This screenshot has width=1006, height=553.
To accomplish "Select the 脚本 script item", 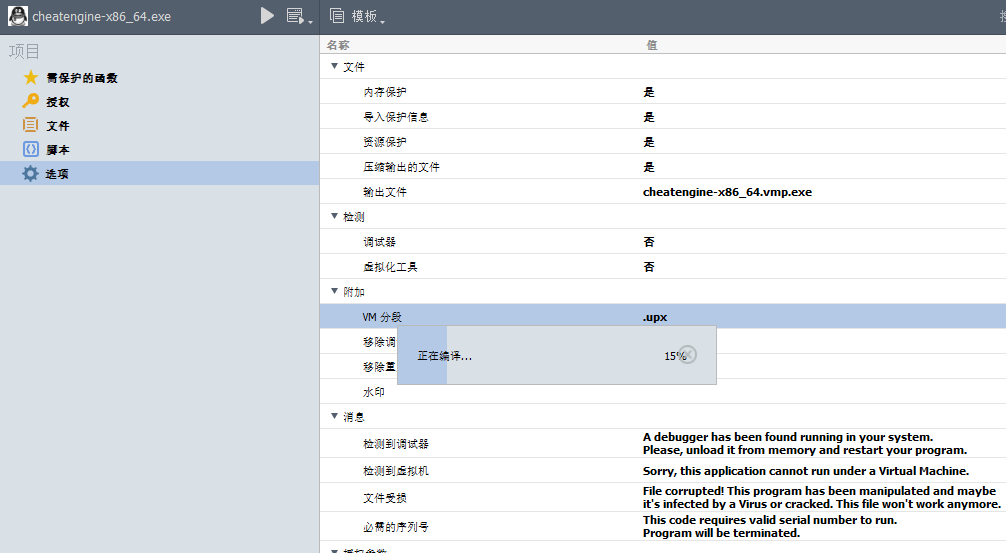I will 159,149.
